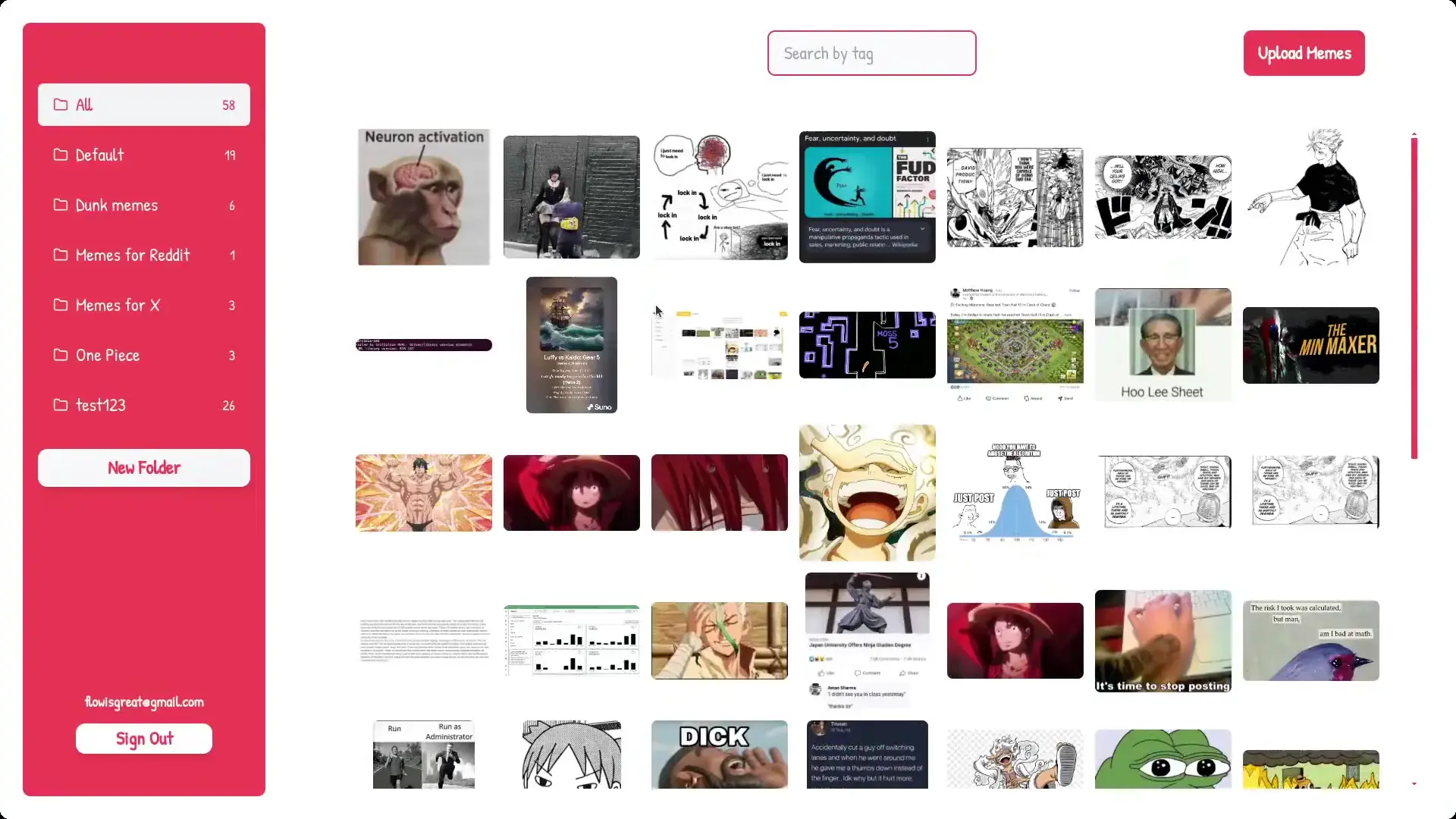Click the vertical scrollbar thumb
This screenshot has height=819, width=1456.
[1414, 297]
